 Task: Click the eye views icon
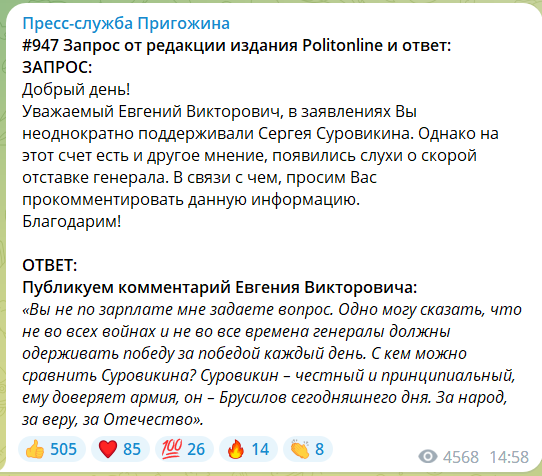pyautogui.click(x=428, y=457)
